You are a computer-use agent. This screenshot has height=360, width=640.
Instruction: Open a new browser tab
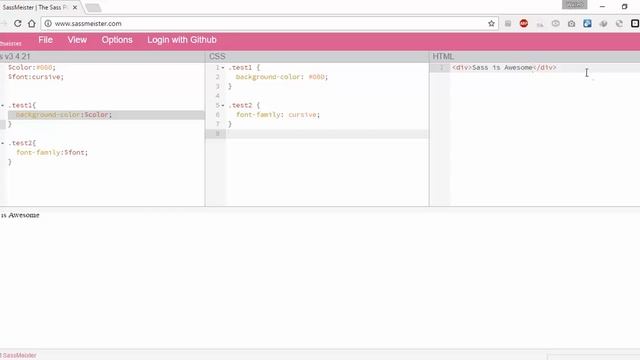[x=93, y=7]
